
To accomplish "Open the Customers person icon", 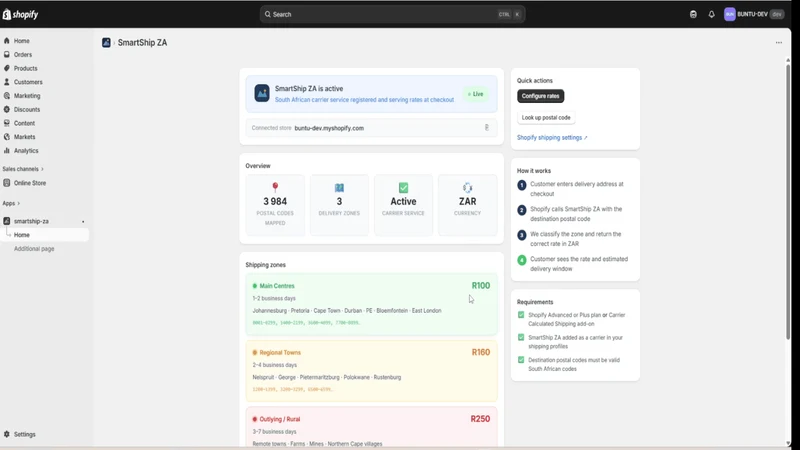I will point(7,82).
